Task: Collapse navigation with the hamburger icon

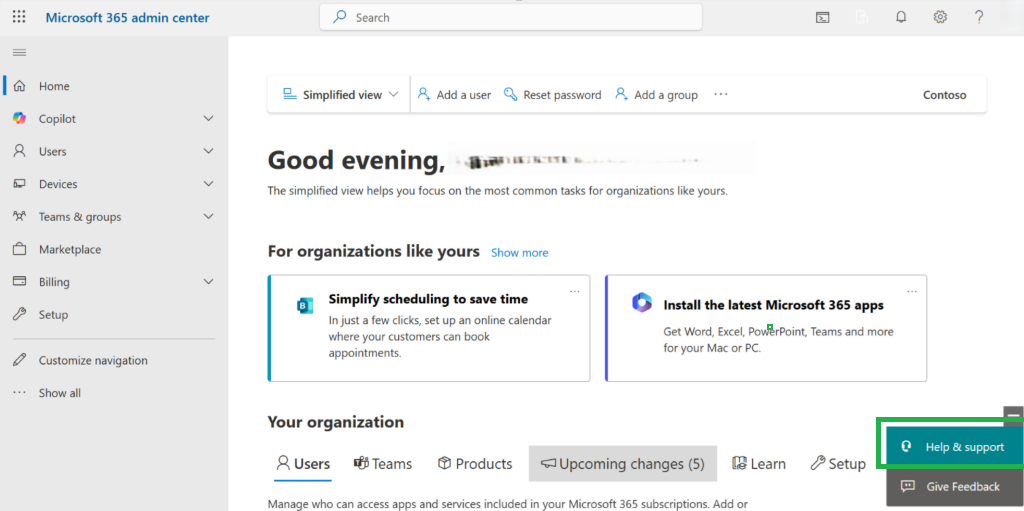Action: (20, 52)
